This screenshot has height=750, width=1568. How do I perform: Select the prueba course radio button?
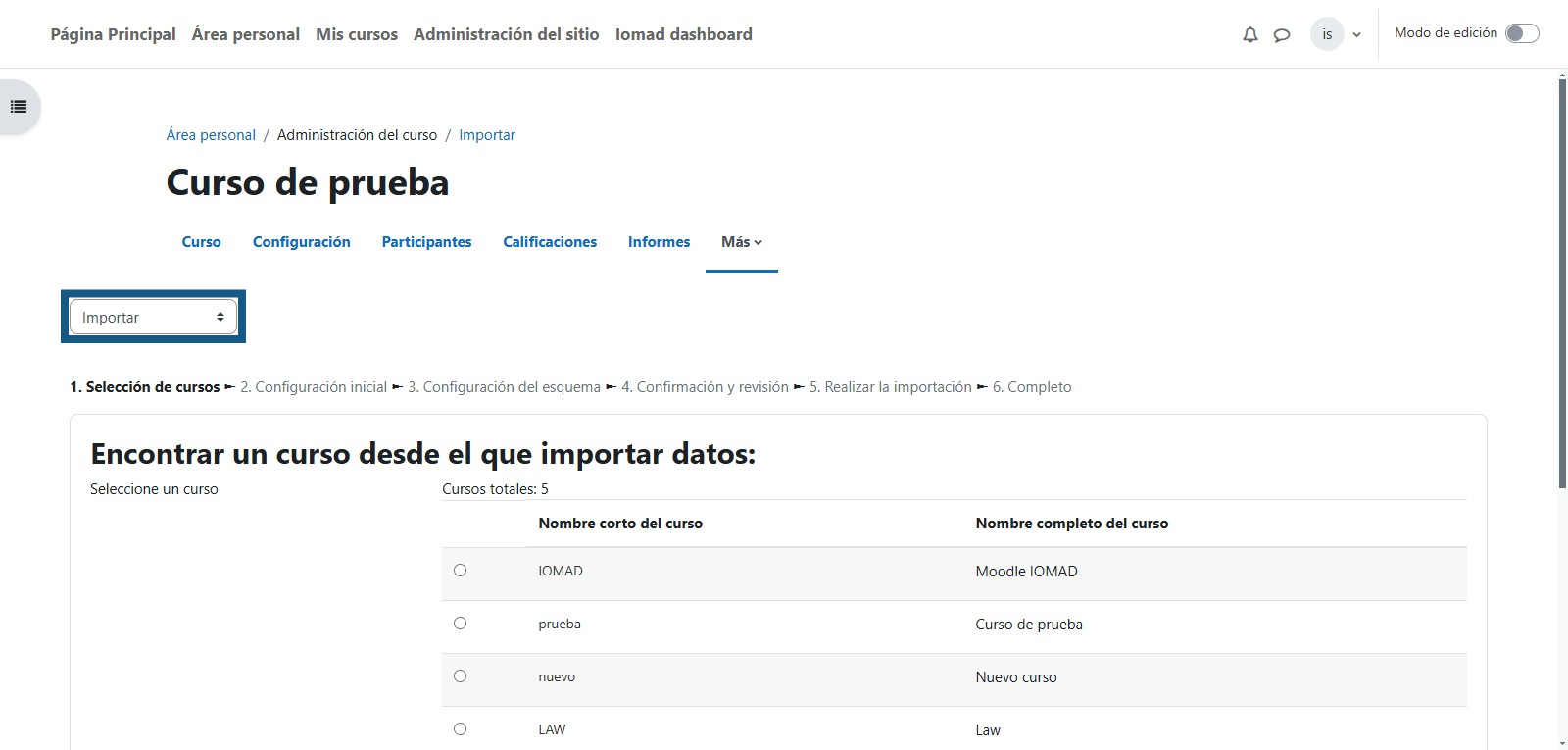(x=461, y=624)
